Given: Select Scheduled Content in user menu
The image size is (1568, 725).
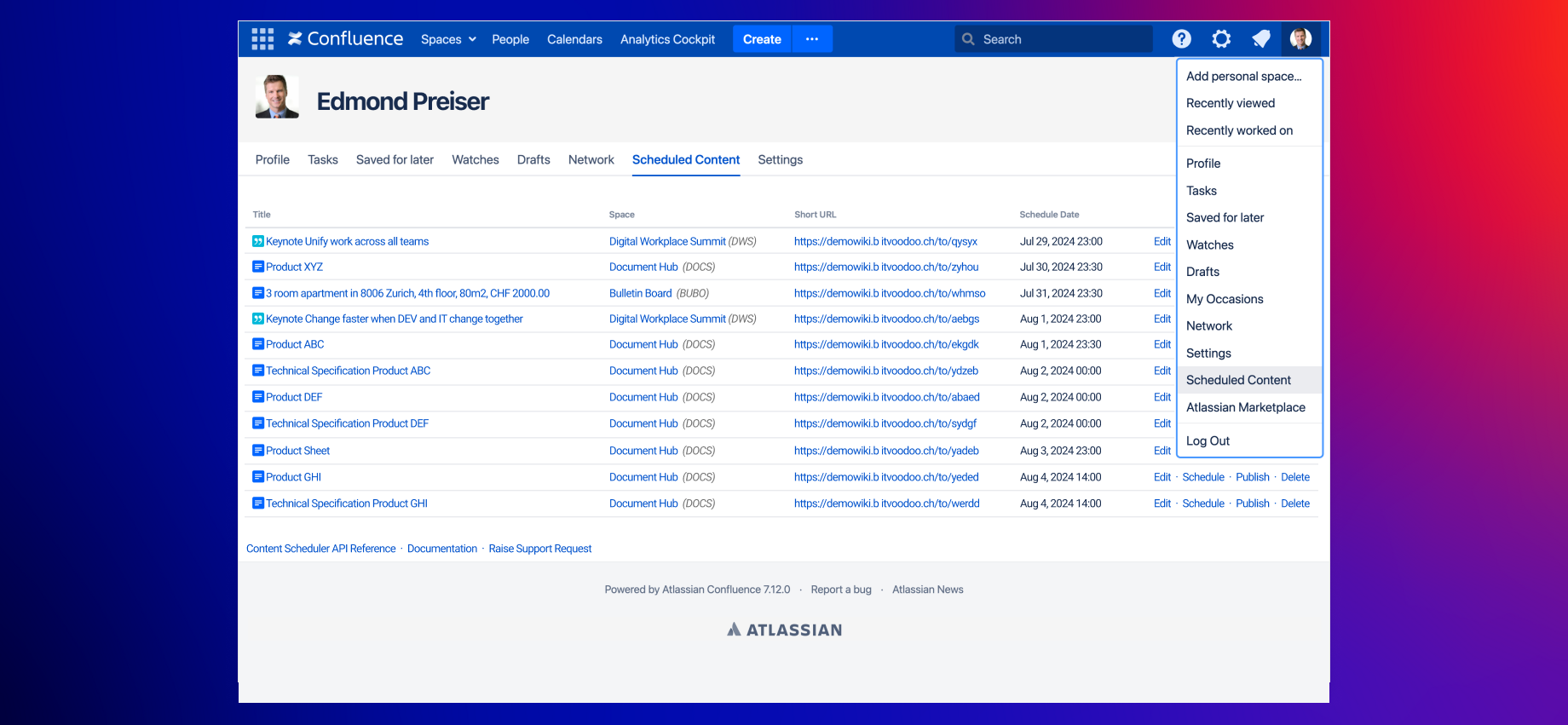Looking at the screenshot, I should [1249, 380].
